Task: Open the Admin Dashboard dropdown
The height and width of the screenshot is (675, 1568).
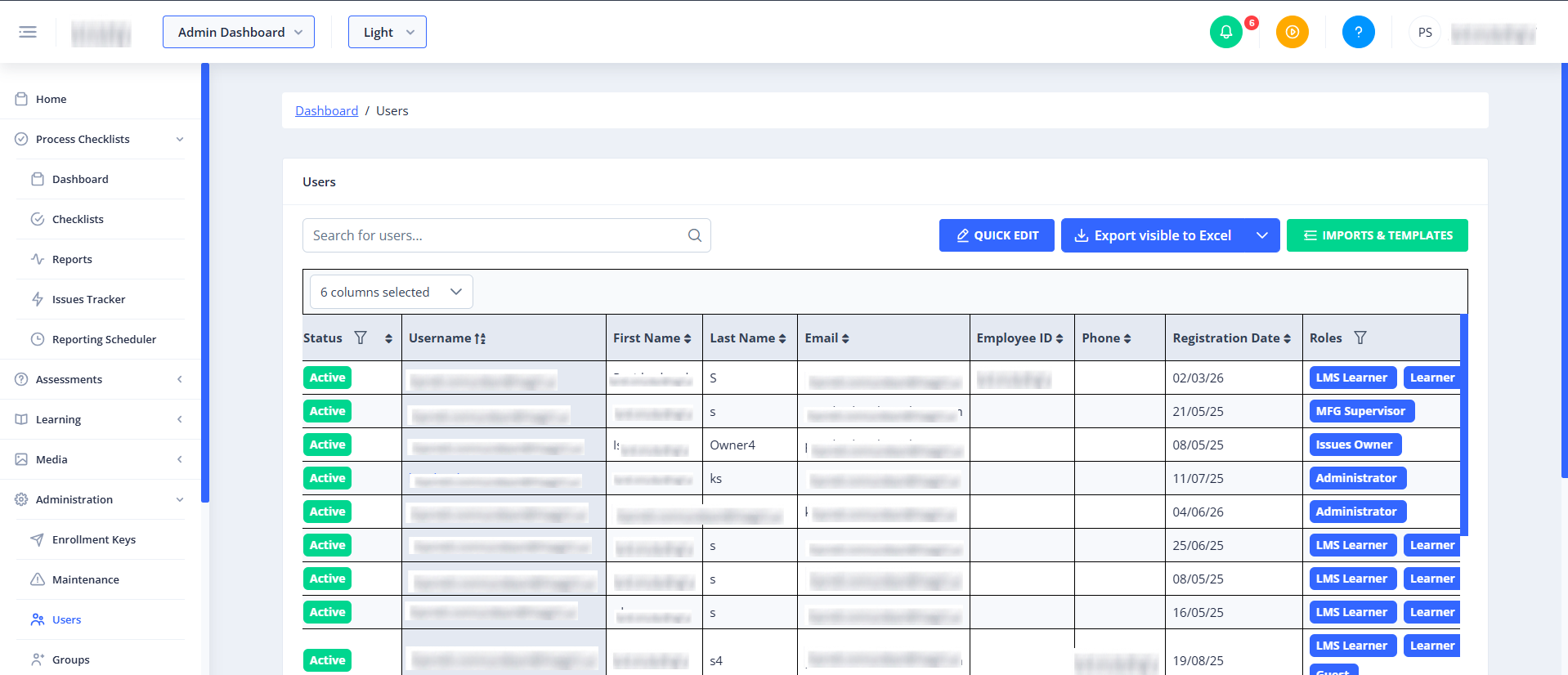Action: click(x=239, y=32)
